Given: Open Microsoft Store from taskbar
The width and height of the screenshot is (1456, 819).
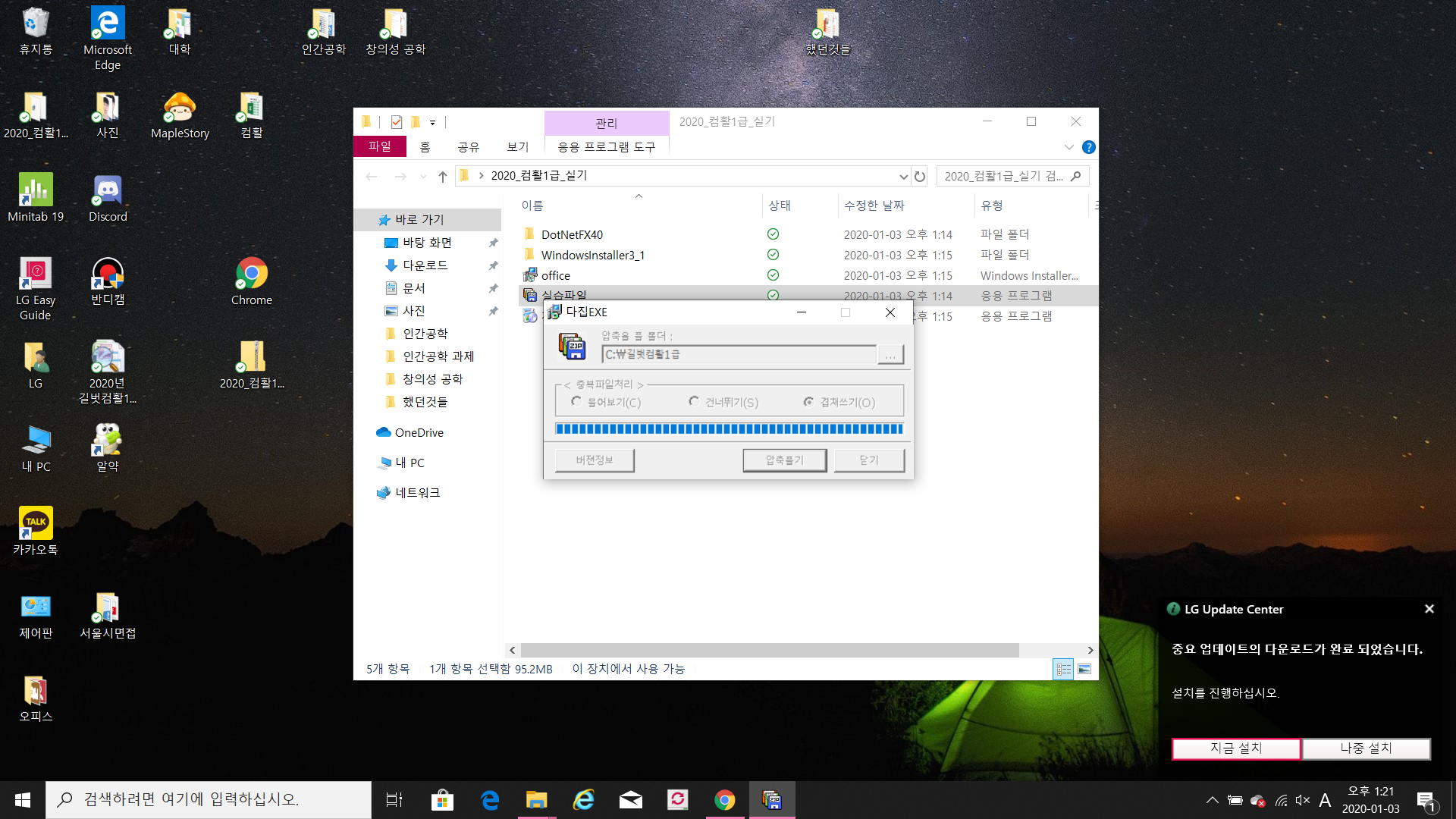Looking at the screenshot, I should point(442,800).
